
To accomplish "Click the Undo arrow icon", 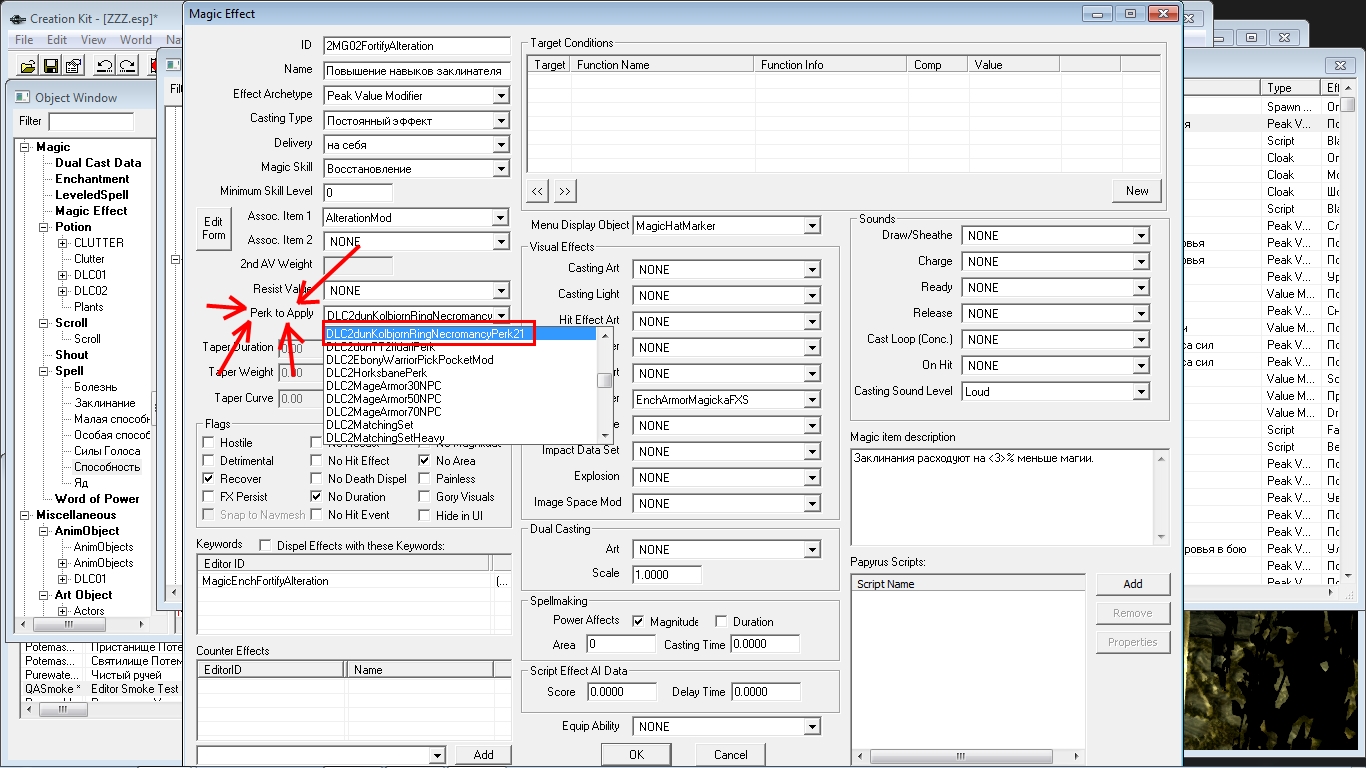I will point(104,66).
